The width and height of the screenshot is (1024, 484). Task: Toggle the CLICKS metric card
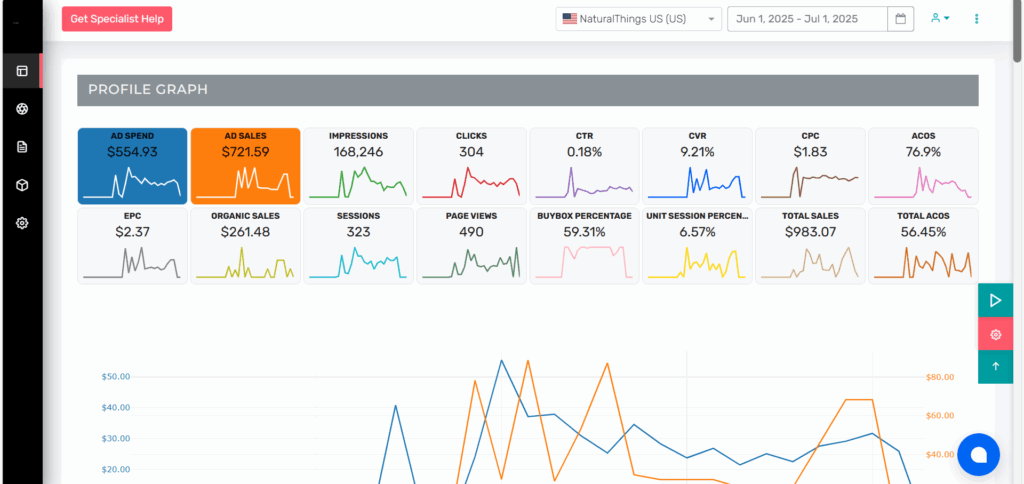pos(472,166)
